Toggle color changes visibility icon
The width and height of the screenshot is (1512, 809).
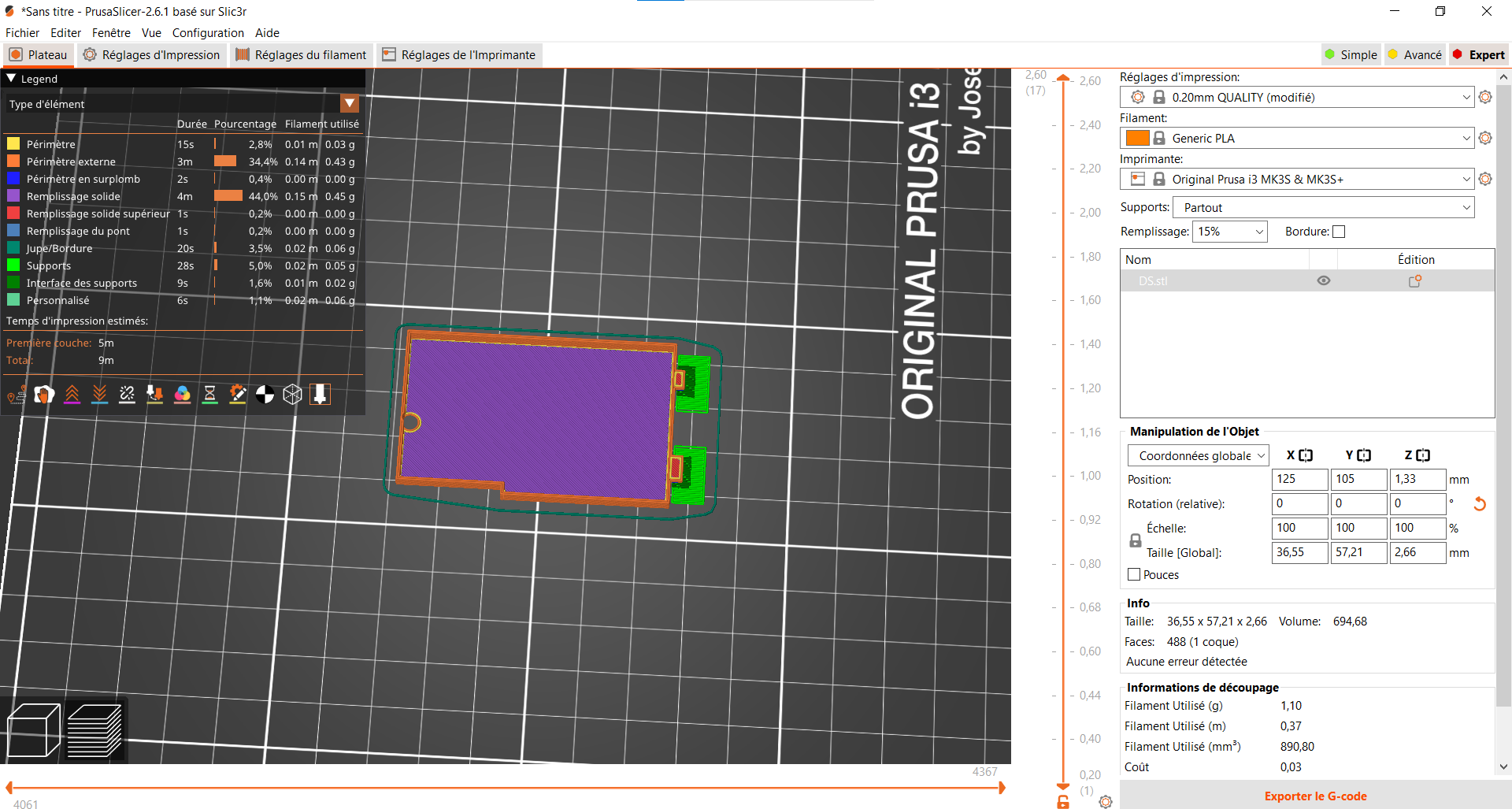[182, 395]
